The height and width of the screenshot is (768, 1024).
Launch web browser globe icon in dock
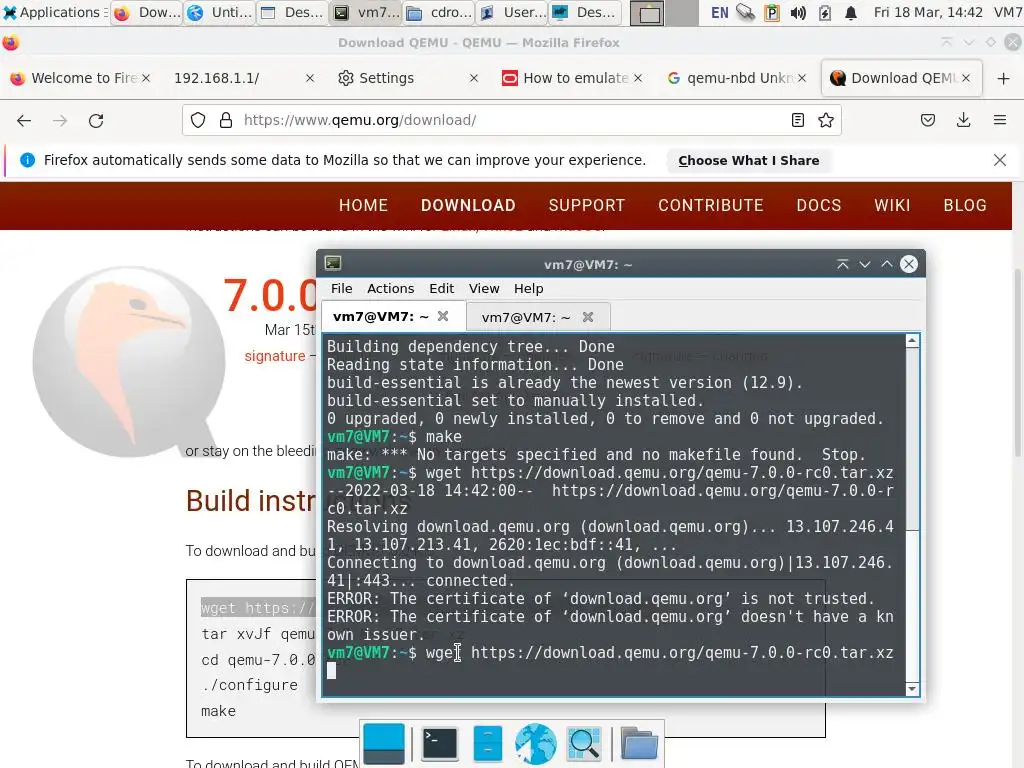536,744
